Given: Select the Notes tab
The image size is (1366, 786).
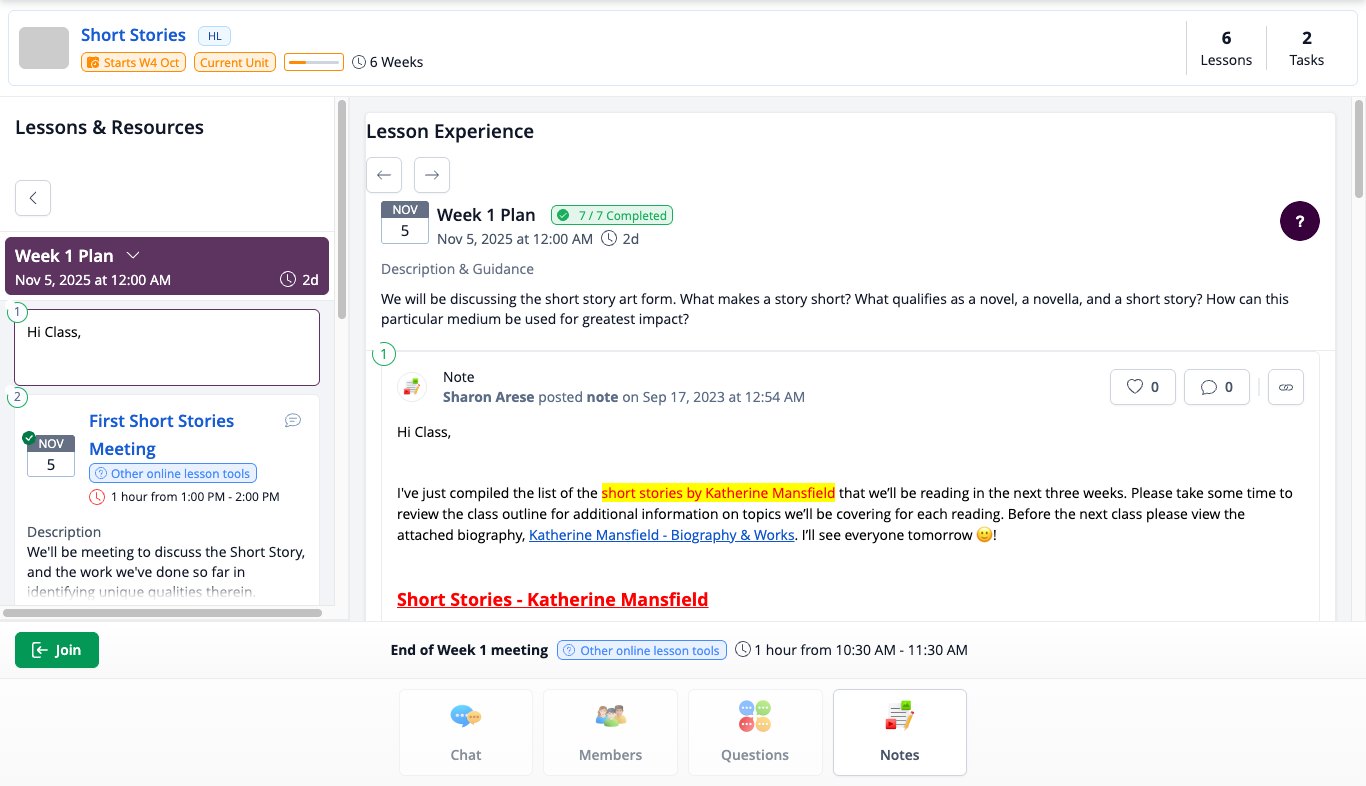Looking at the screenshot, I should pos(900,732).
